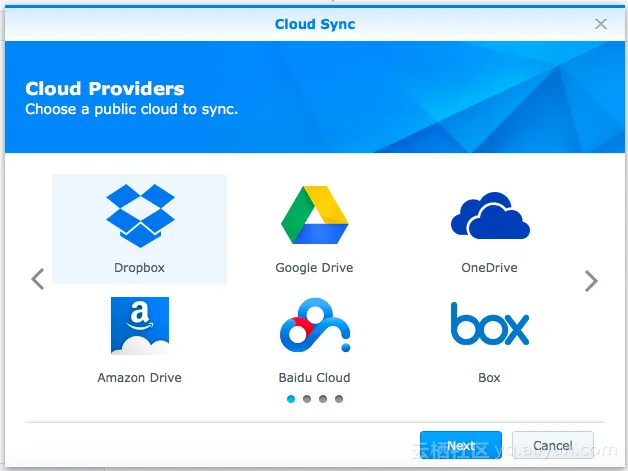Screen dimensions: 628x471
Task: Click the Google Drive label text
Action: pos(314,268)
